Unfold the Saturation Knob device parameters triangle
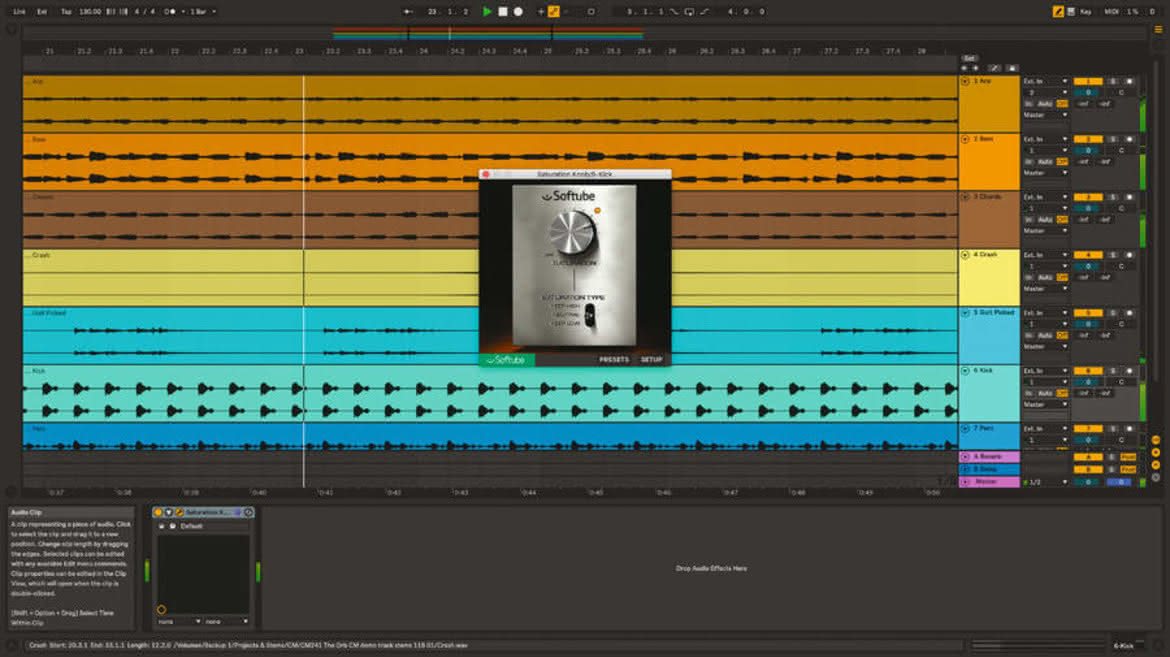The width and height of the screenshot is (1170, 657). tap(169, 512)
